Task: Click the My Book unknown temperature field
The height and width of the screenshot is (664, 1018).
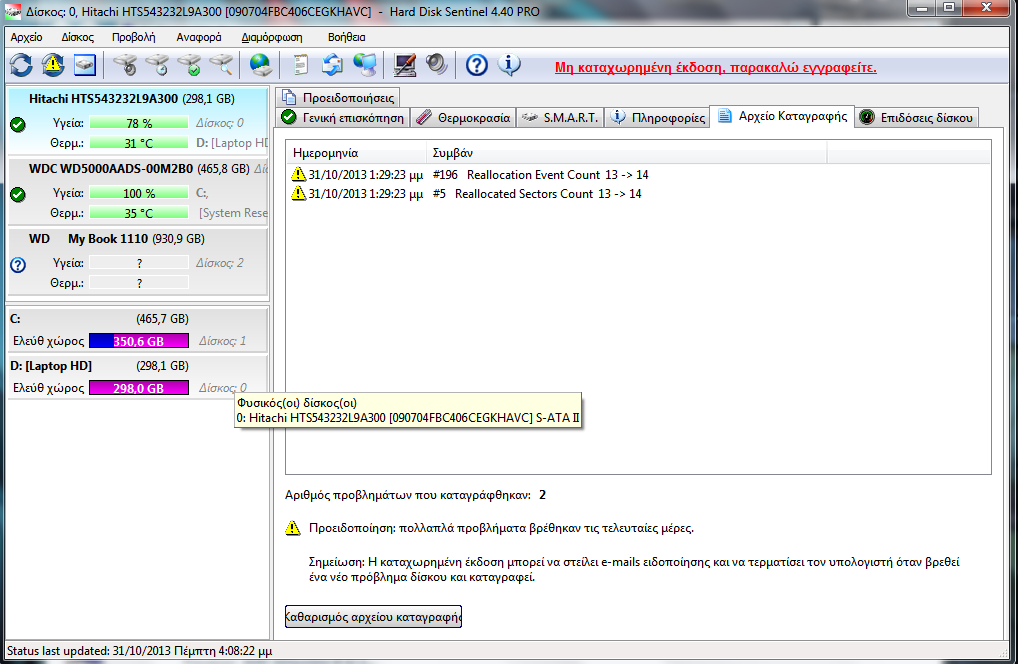Action: click(x=139, y=283)
